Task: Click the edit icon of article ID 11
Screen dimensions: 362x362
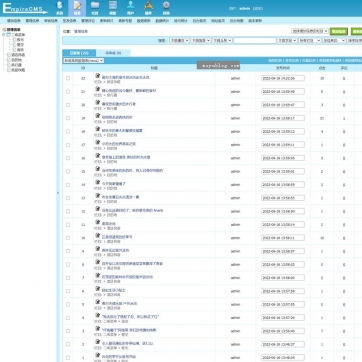Action: [97, 222]
